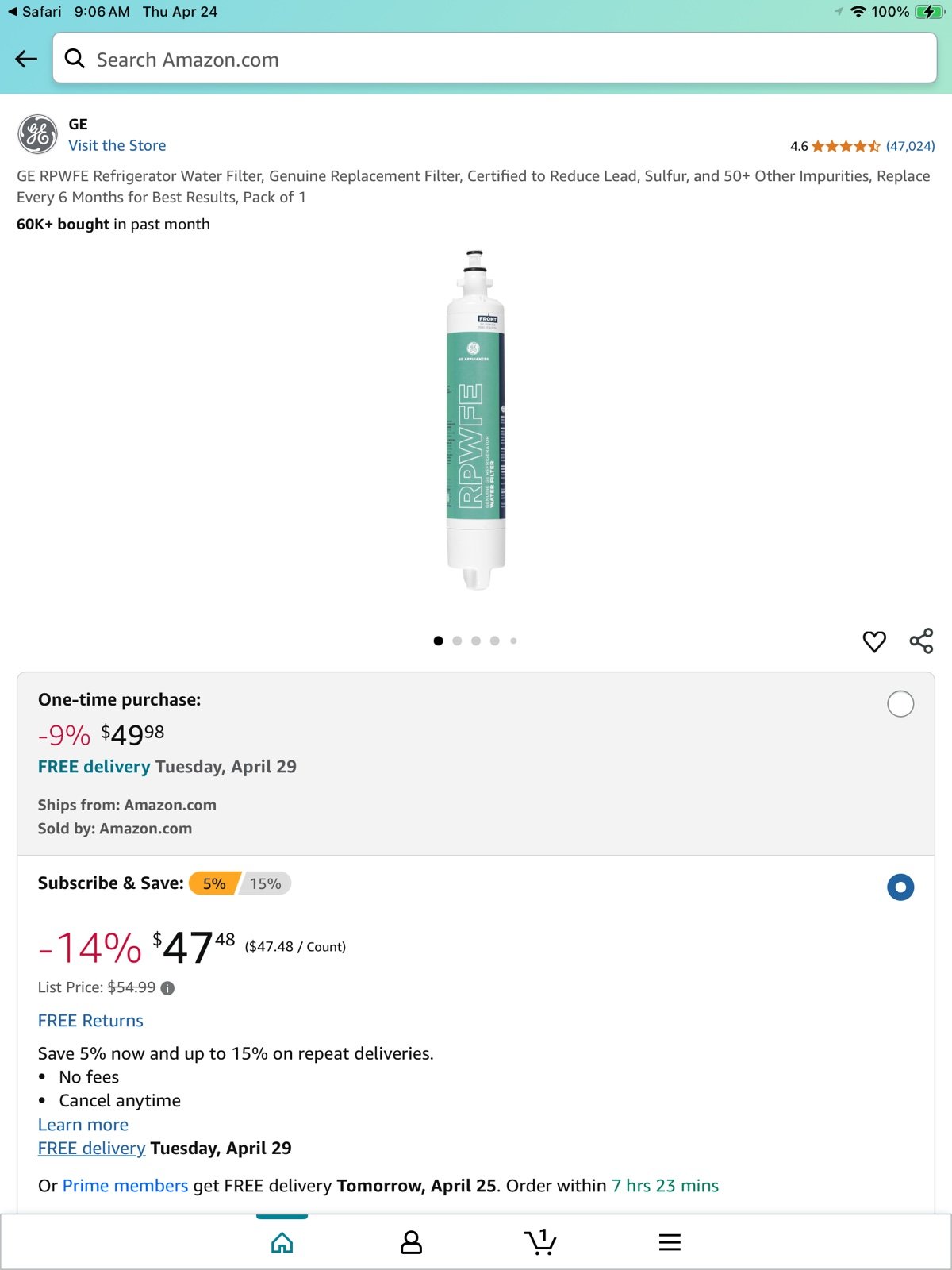Select the One-time purchase radio button

(900, 704)
